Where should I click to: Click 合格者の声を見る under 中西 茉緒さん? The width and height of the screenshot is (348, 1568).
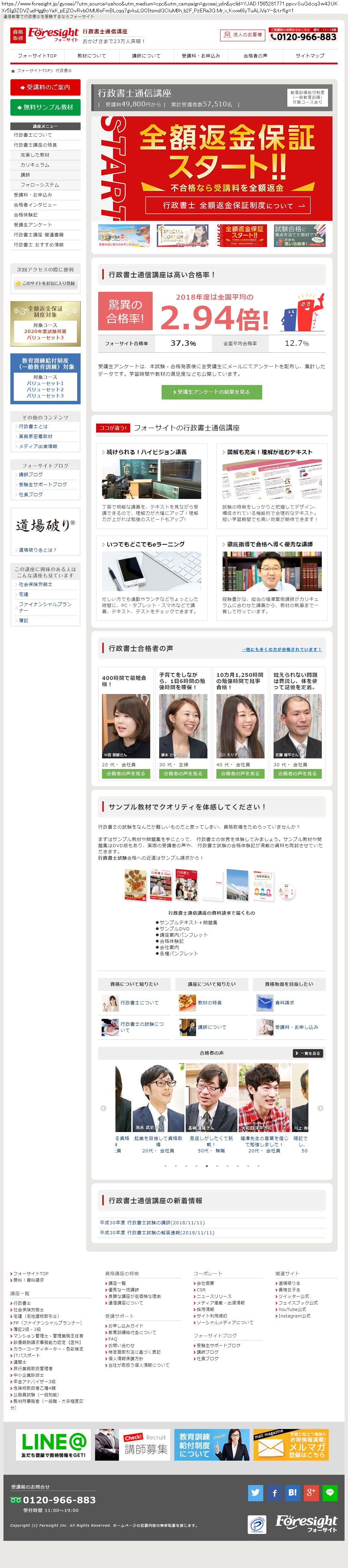[x=125, y=774]
